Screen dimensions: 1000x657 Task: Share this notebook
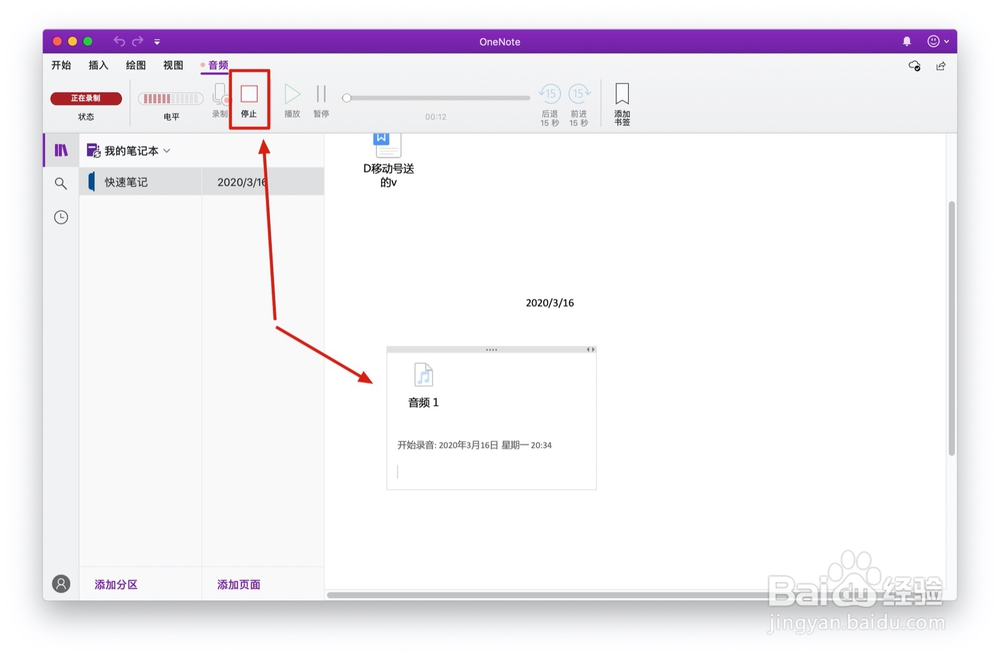941,66
